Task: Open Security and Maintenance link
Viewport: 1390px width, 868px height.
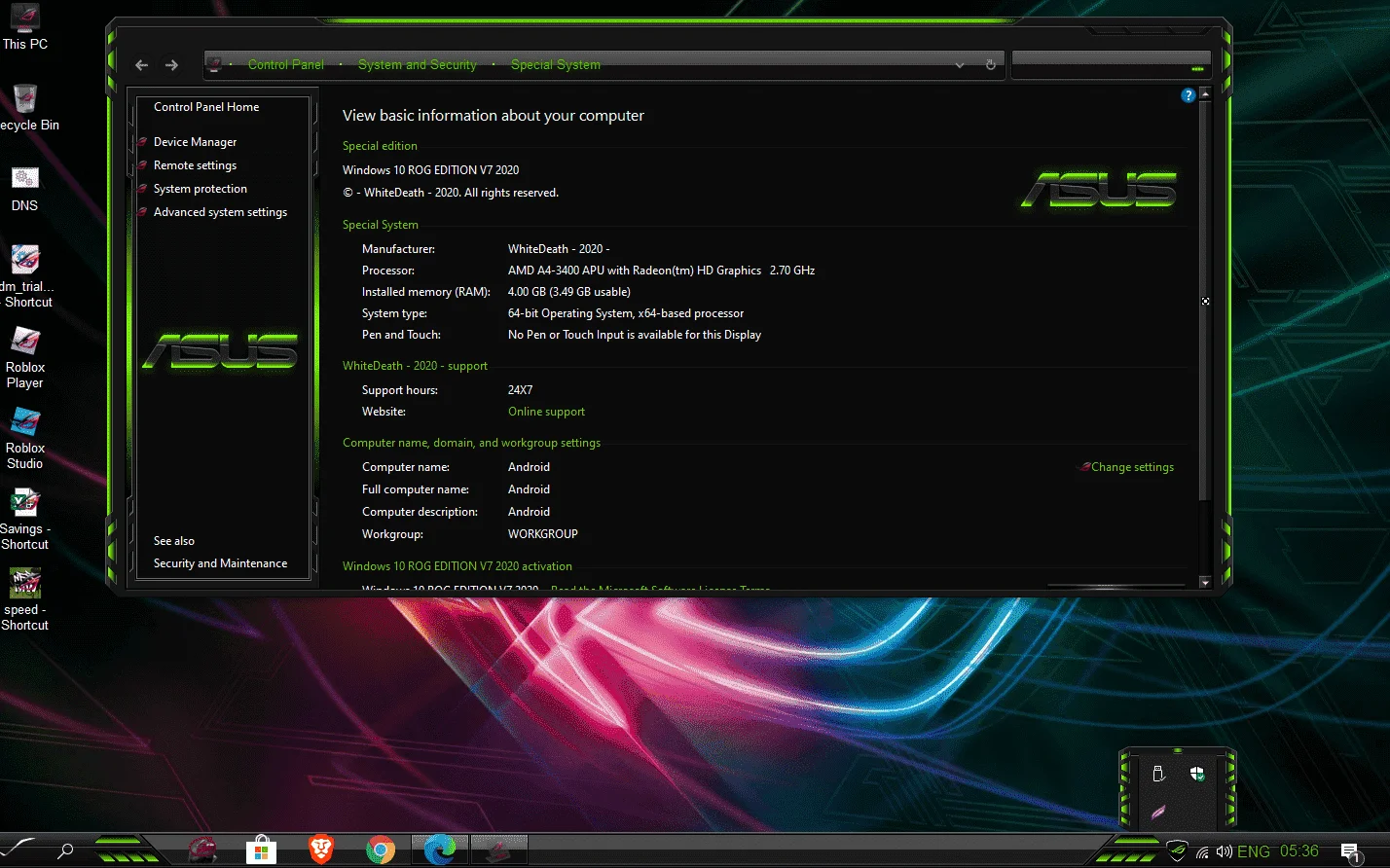Action: pyautogui.click(x=220, y=563)
